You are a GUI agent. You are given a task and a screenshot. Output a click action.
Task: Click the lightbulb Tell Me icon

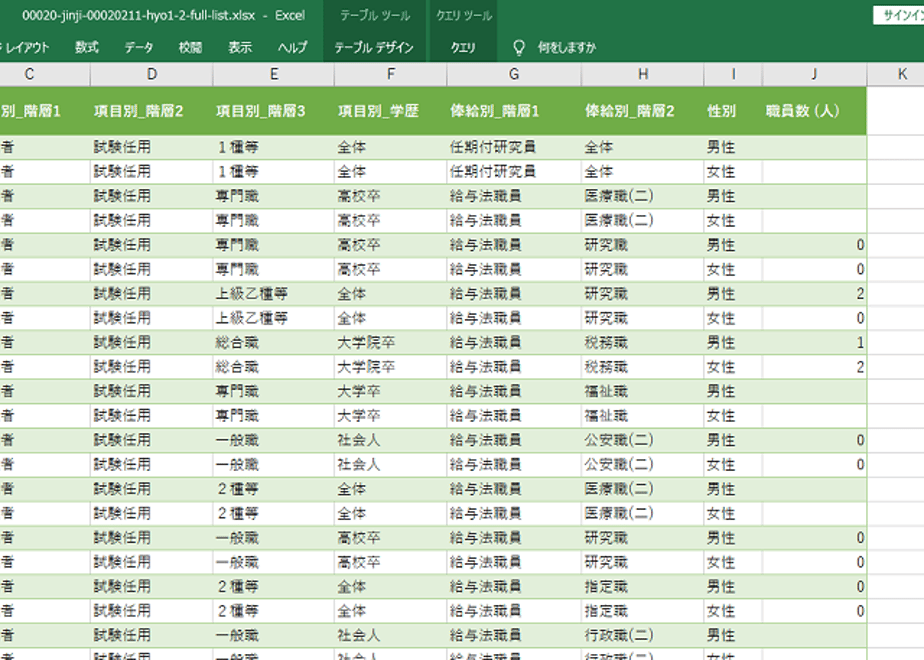tap(519, 48)
